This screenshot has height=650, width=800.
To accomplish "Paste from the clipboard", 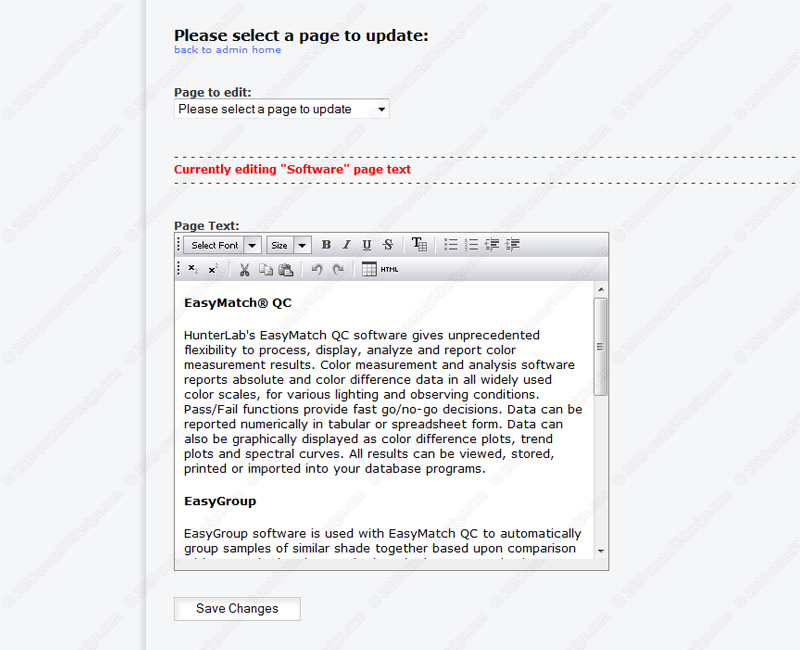I will tap(286, 269).
